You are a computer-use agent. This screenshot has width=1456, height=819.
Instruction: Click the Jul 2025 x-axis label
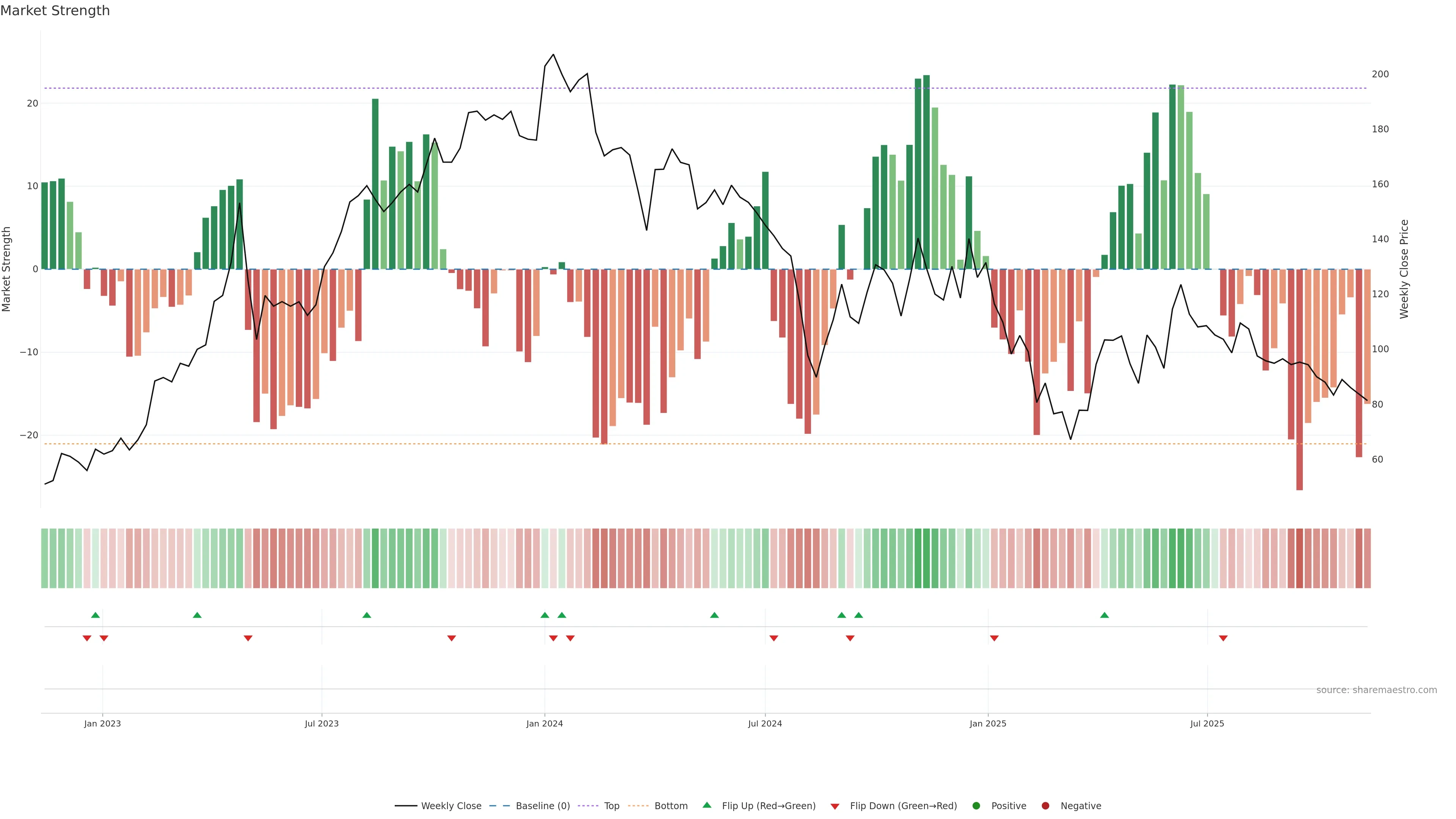pos(1207,723)
